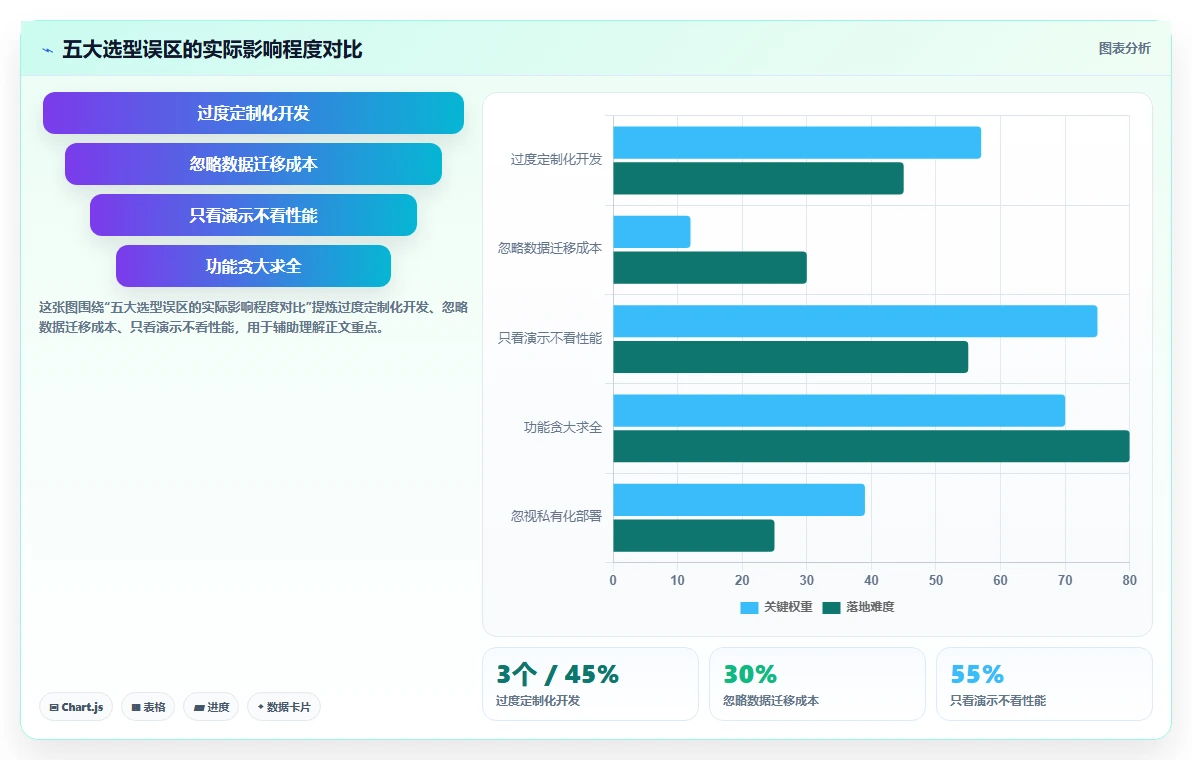The image size is (1192, 760).
Task: Click the 进度 tag chip
Action: (211, 707)
